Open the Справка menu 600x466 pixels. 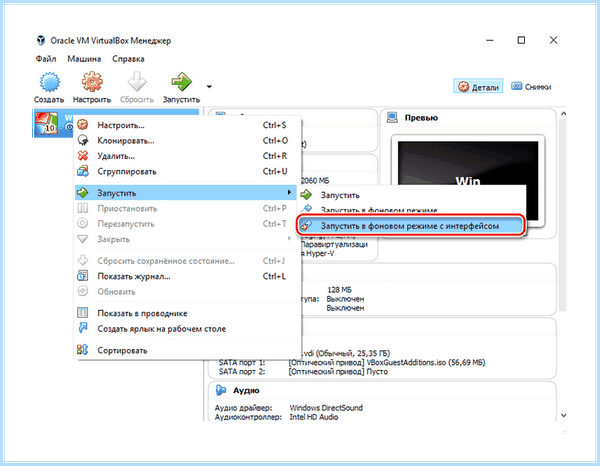[x=128, y=59]
